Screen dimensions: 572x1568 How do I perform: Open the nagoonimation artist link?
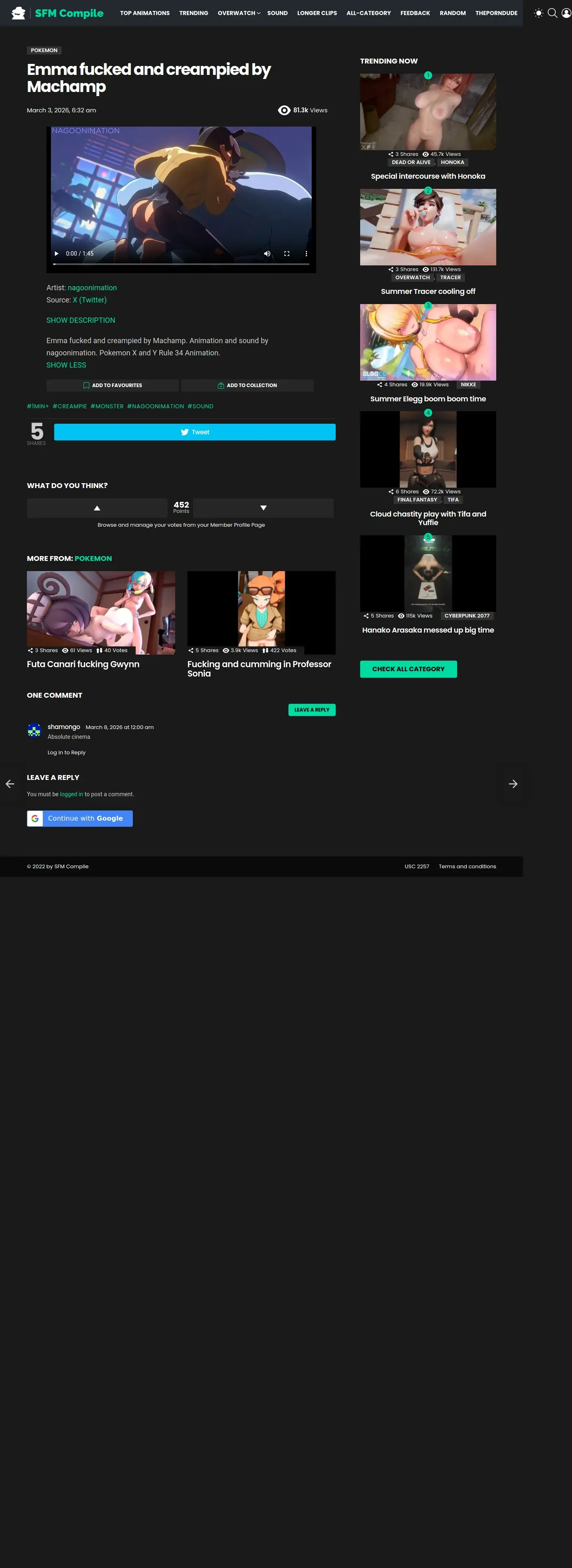click(x=92, y=288)
